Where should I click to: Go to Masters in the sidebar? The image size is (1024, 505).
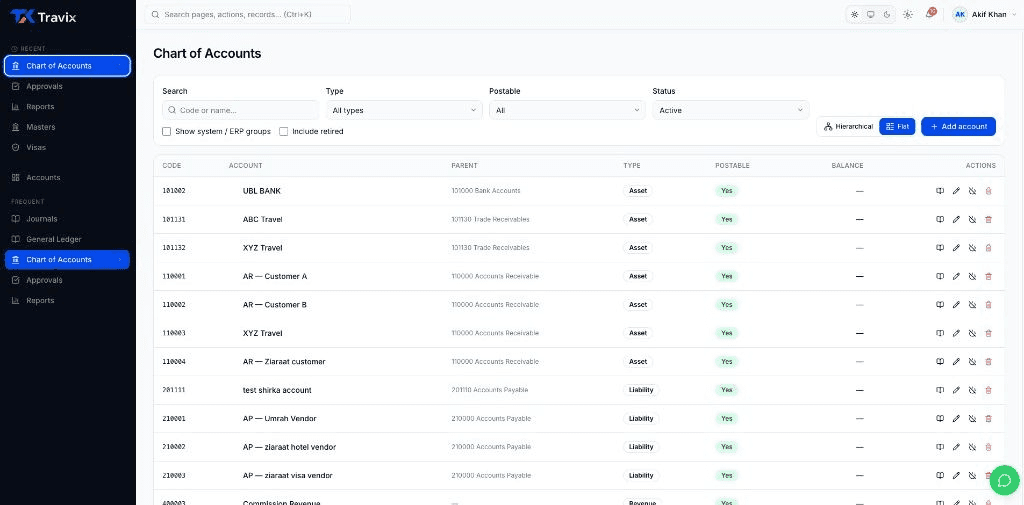click(67, 127)
